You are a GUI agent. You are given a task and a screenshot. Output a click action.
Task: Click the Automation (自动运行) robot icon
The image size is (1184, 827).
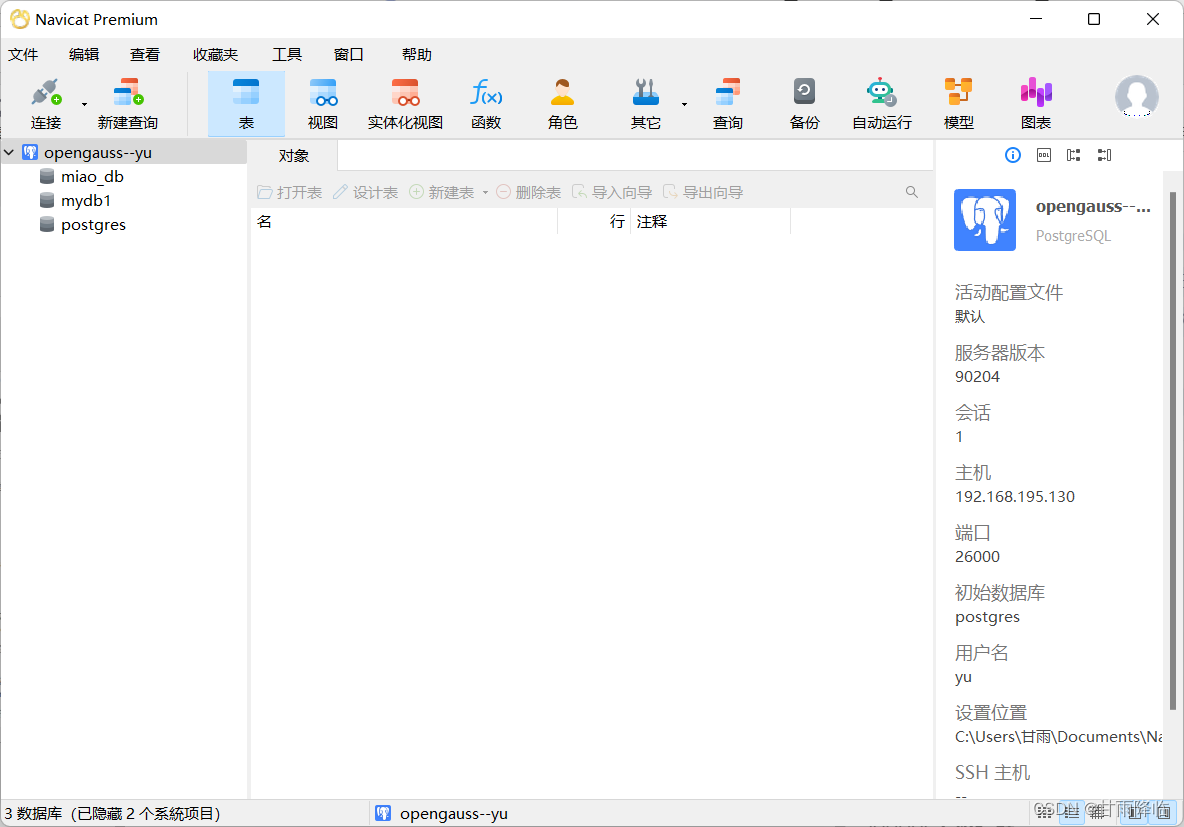(x=882, y=103)
